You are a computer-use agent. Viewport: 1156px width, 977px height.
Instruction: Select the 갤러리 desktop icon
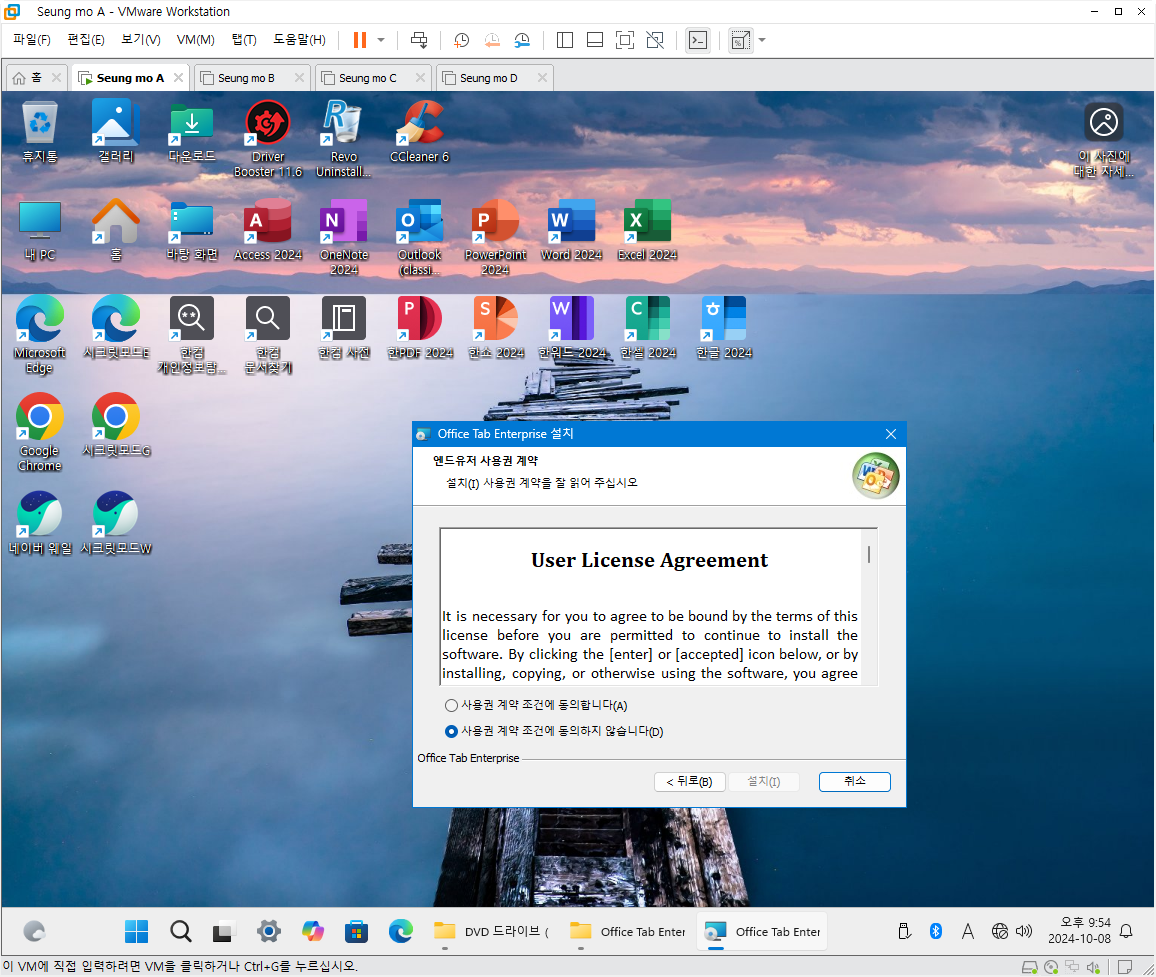pos(116,133)
